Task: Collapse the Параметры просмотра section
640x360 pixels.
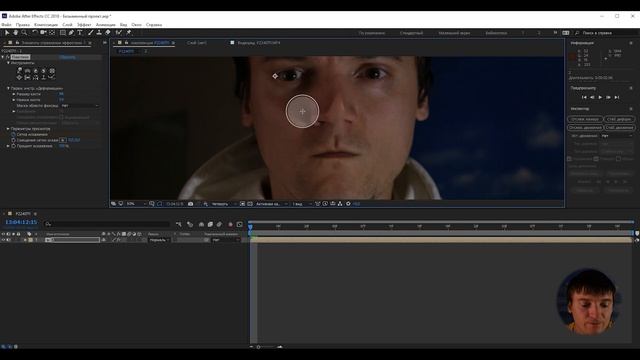Action: (8, 129)
